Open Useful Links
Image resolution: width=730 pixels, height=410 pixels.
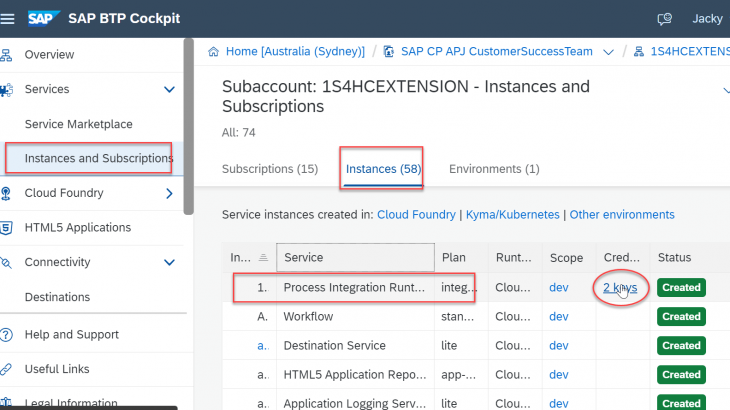(57, 369)
